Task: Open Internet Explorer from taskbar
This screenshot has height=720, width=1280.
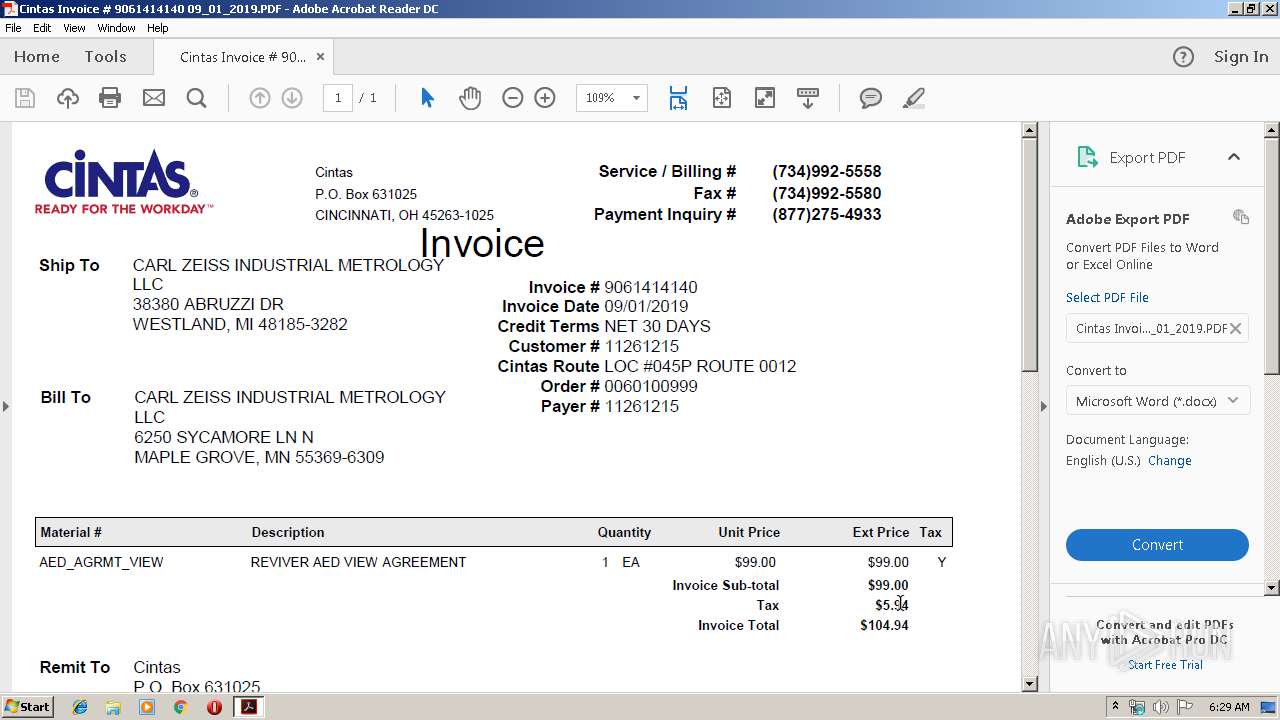Action: [80, 707]
